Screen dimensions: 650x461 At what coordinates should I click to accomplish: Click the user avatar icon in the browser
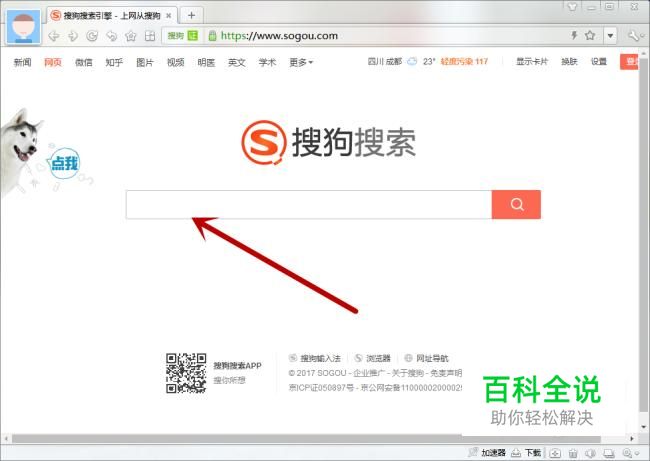click(24, 27)
